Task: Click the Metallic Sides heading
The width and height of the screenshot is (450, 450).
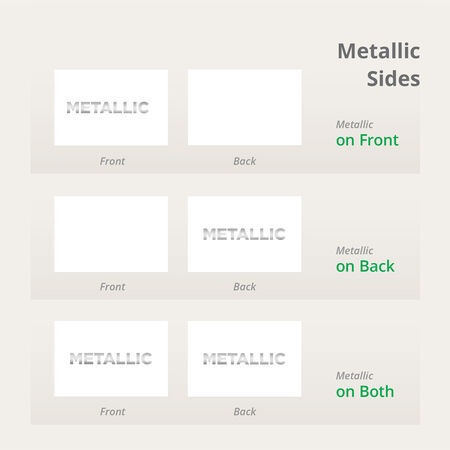Action: coord(379,65)
